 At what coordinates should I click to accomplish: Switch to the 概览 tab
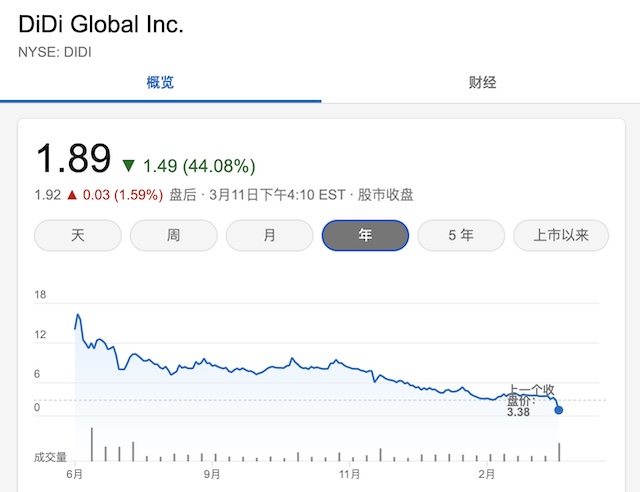click(x=160, y=82)
